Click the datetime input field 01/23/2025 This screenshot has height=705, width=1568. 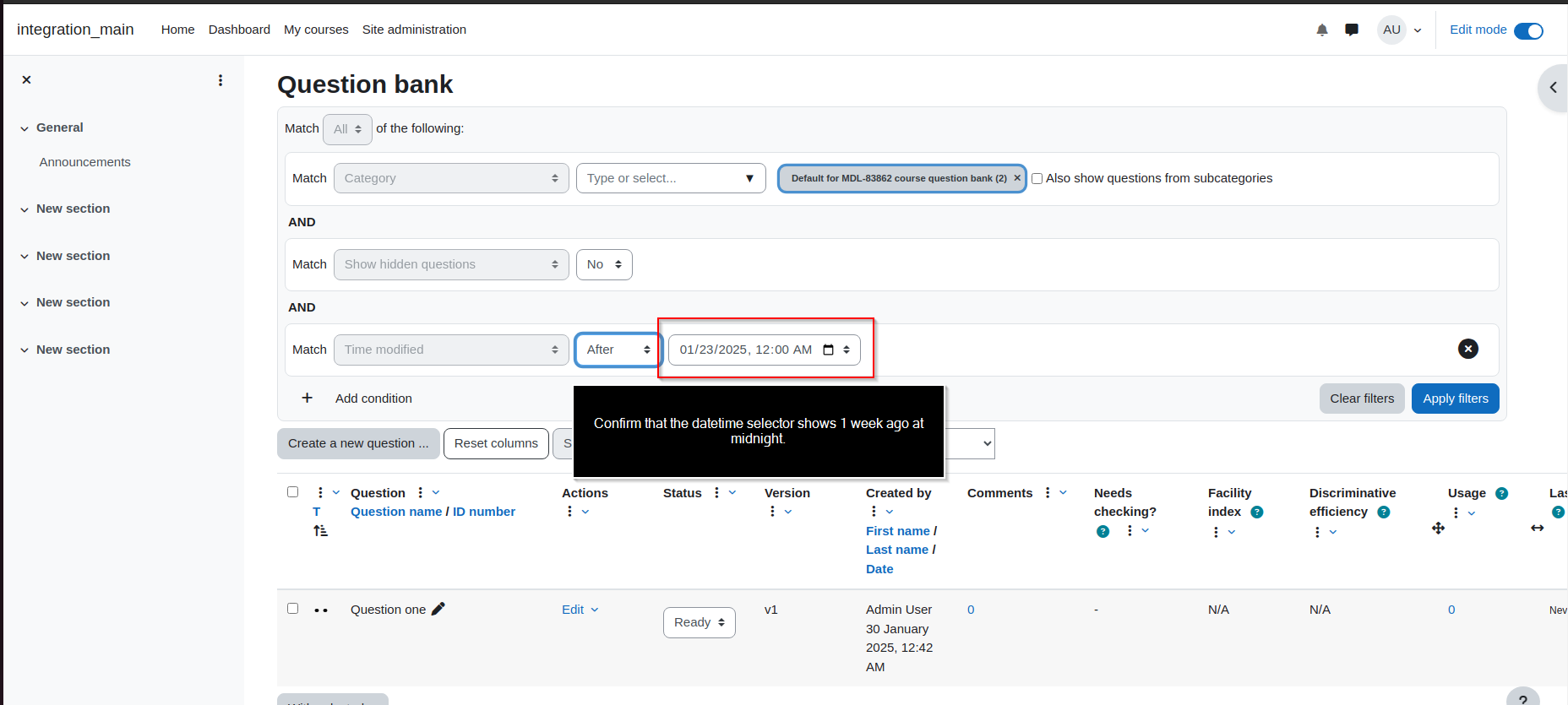(x=765, y=350)
